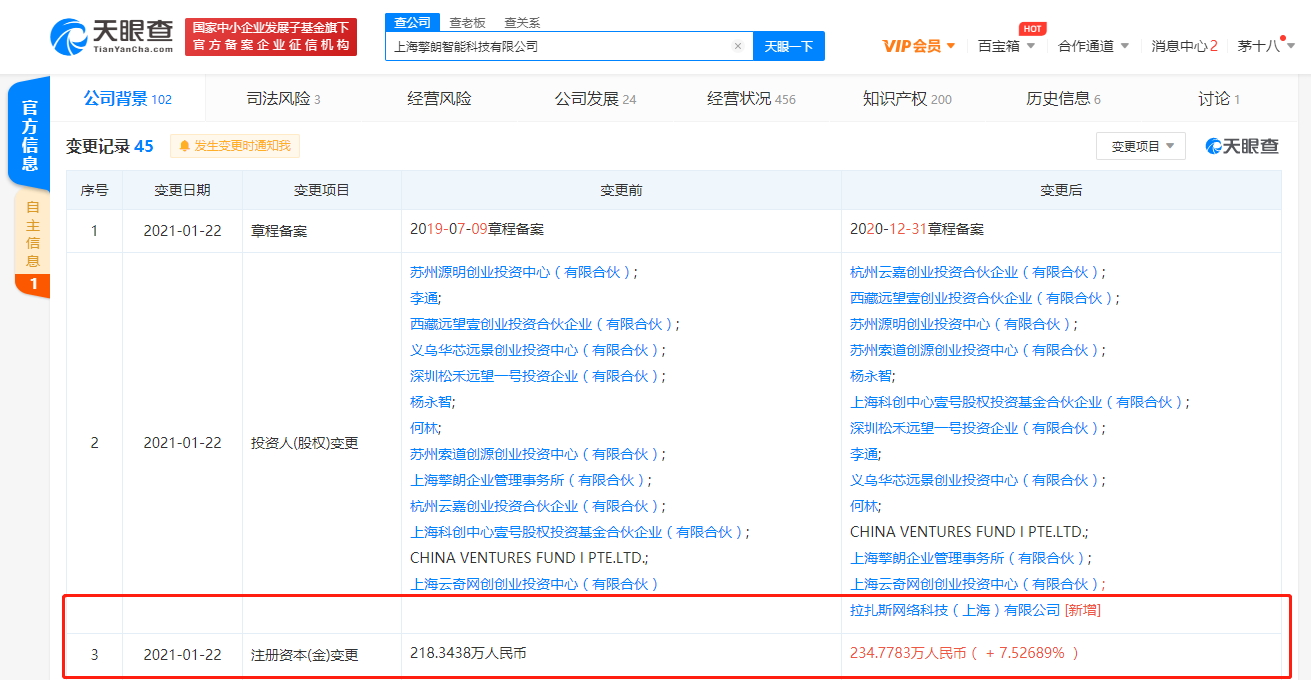1311x680 pixels.
Task: Select the 讨论 tab
Action: [x=1219, y=99]
